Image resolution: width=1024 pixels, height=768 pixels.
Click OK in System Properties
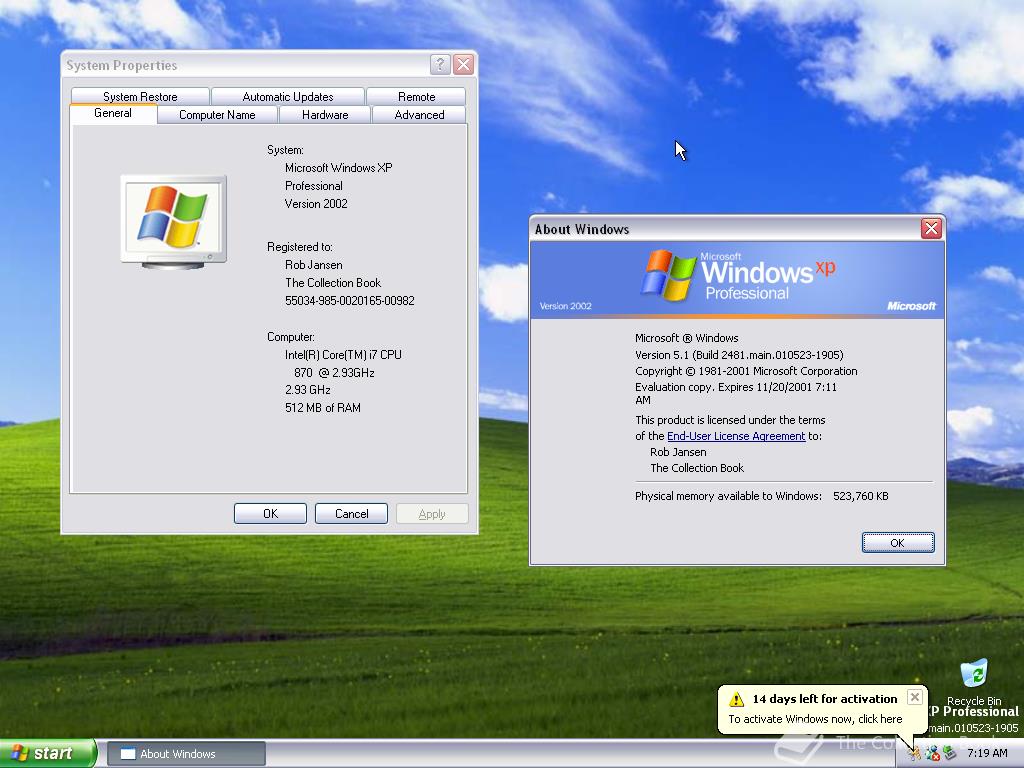pyautogui.click(x=270, y=514)
